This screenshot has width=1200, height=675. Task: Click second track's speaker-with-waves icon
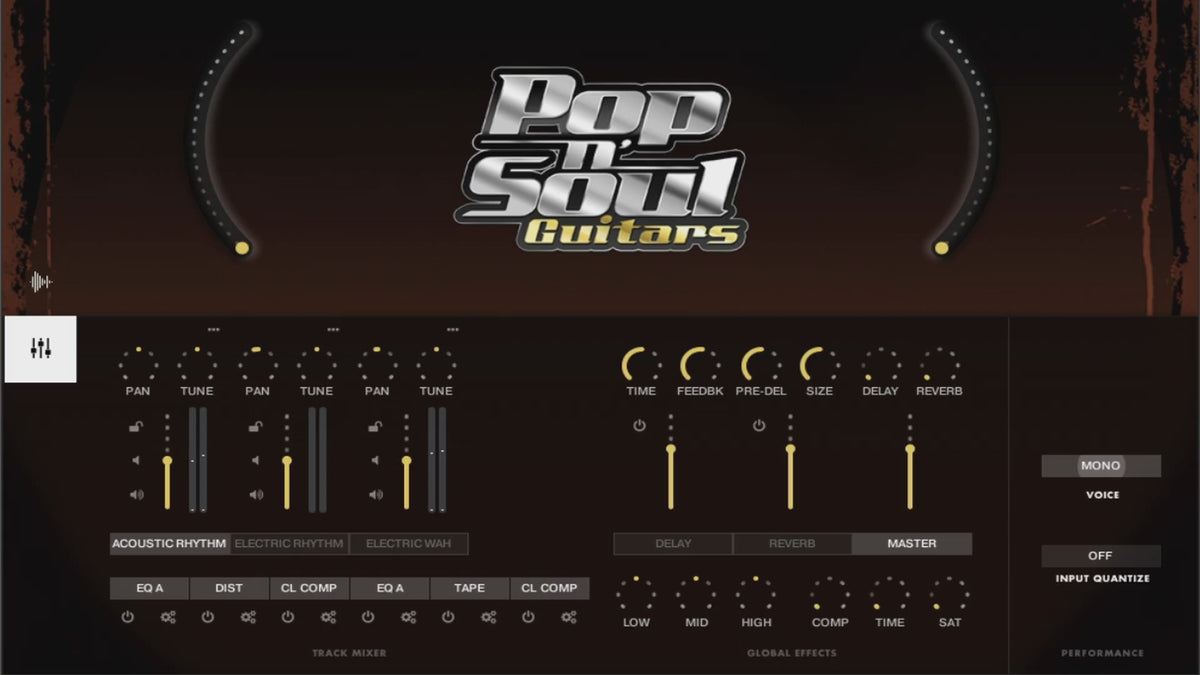tap(256, 494)
